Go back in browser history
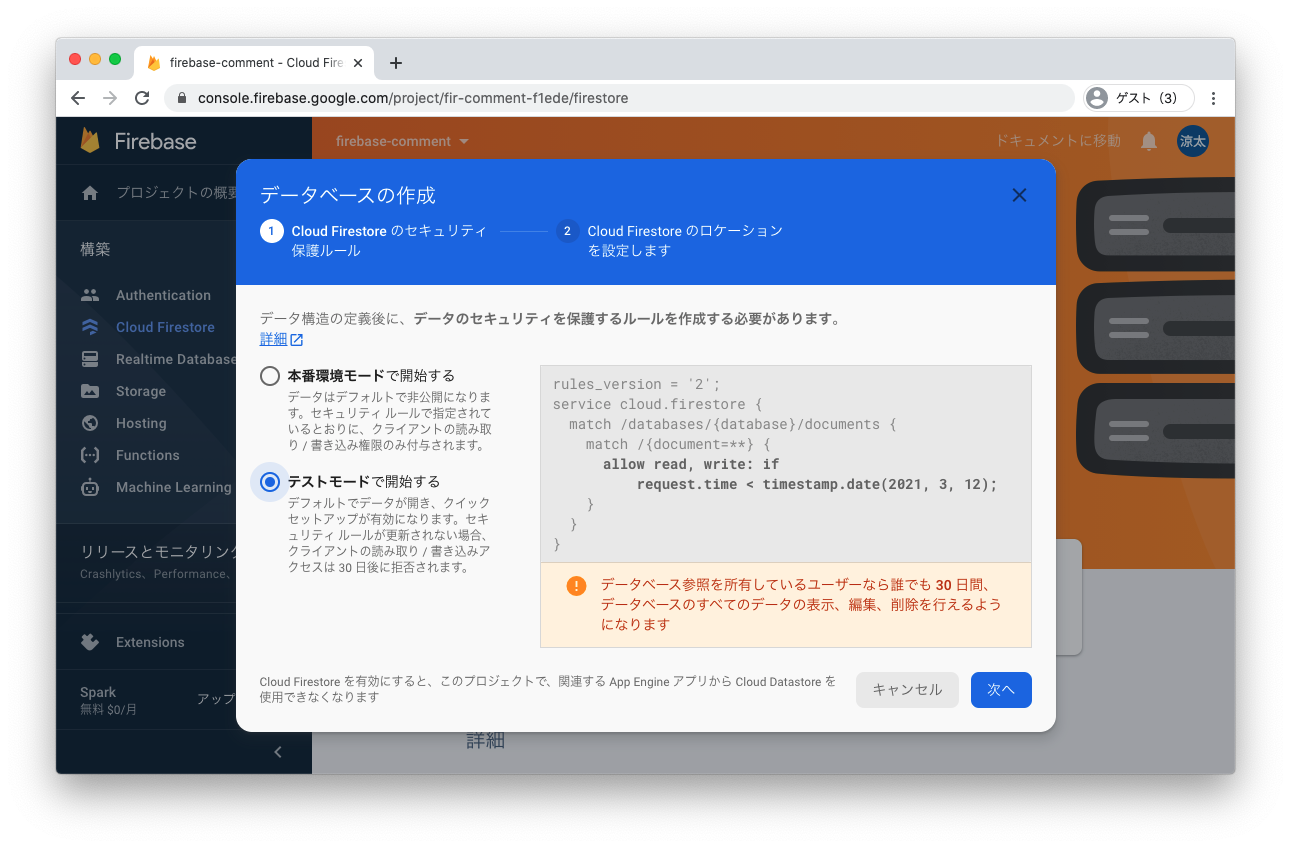This screenshot has height=848, width=1291. (x=78, y=98)
